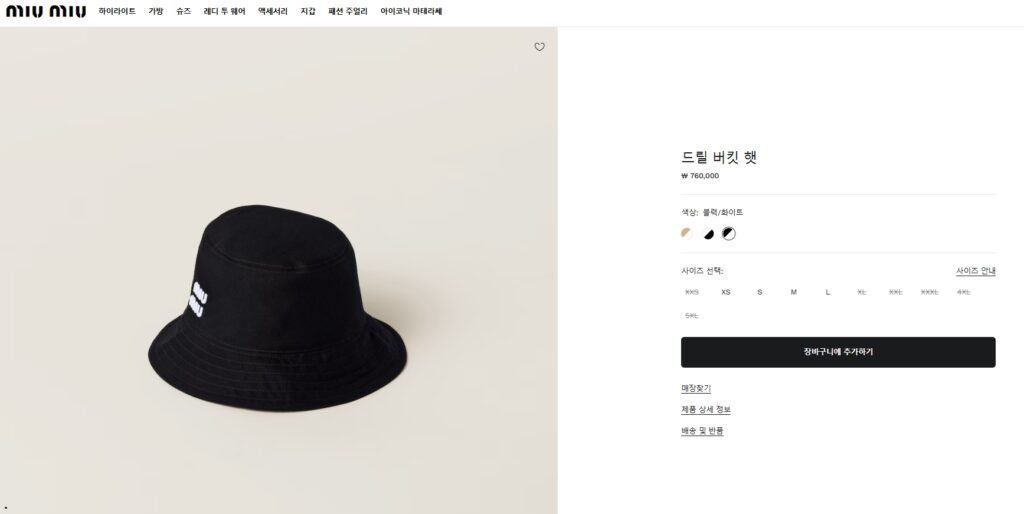Select the solid black color swatch
Image resolution: width=1024 pixels, height=514 pixels.
(708, 234)
